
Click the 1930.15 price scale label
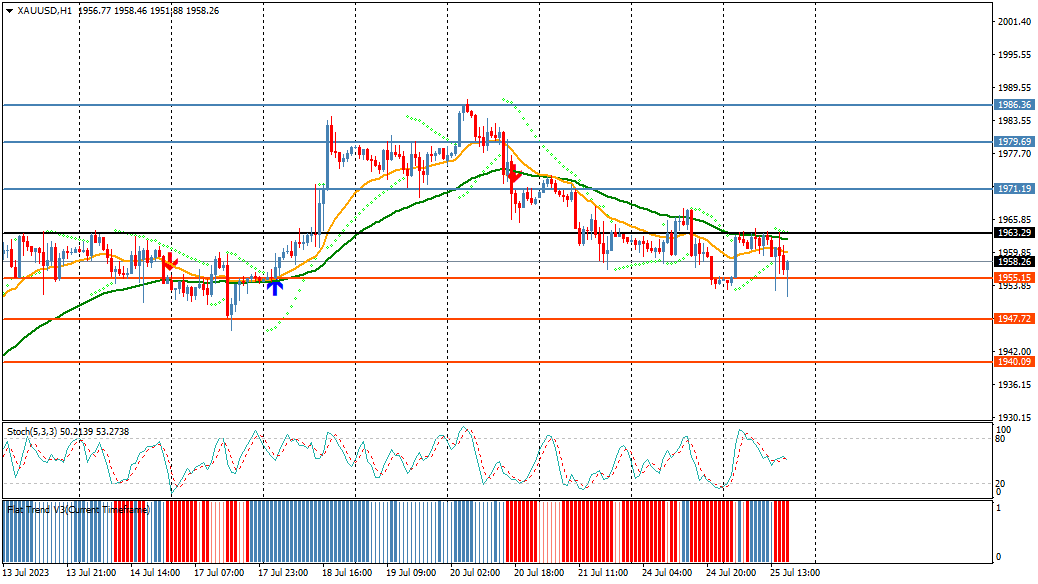point(1014,418)
